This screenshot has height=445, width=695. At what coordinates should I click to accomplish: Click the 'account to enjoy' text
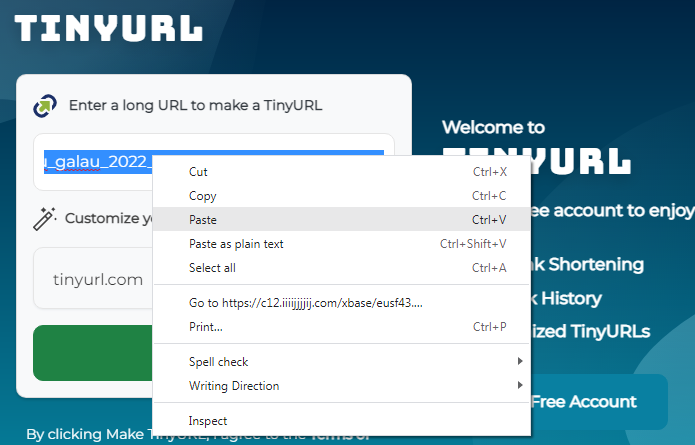pyautogui.click(x=624, y=211)
